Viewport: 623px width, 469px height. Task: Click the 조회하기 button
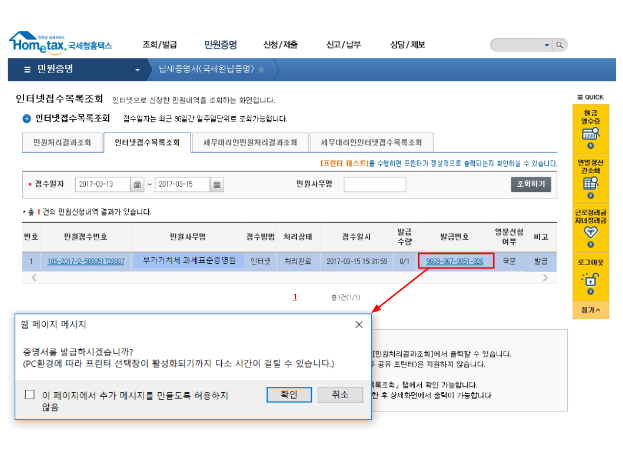(531, 184)
